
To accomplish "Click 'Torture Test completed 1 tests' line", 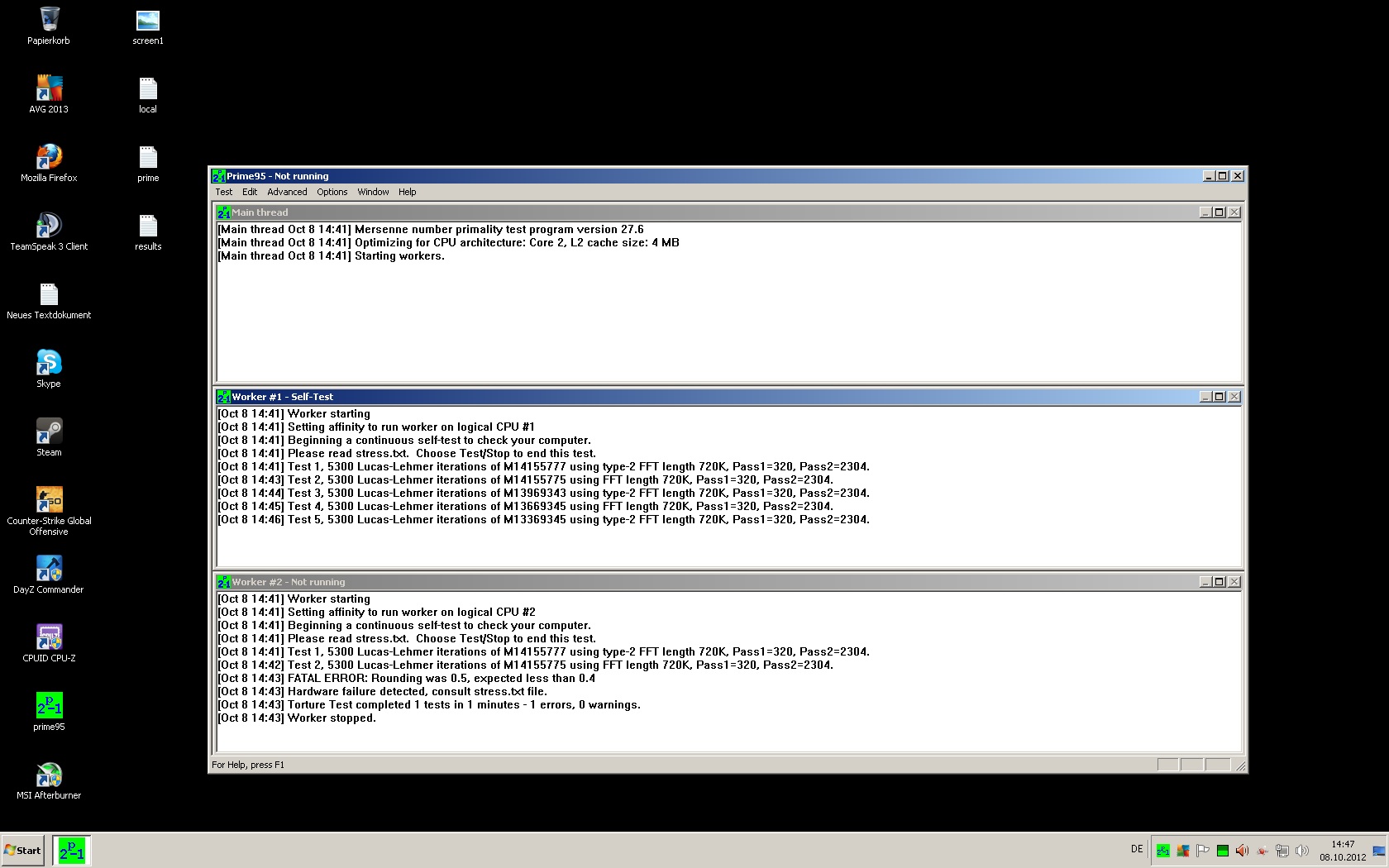I will 429,705.
